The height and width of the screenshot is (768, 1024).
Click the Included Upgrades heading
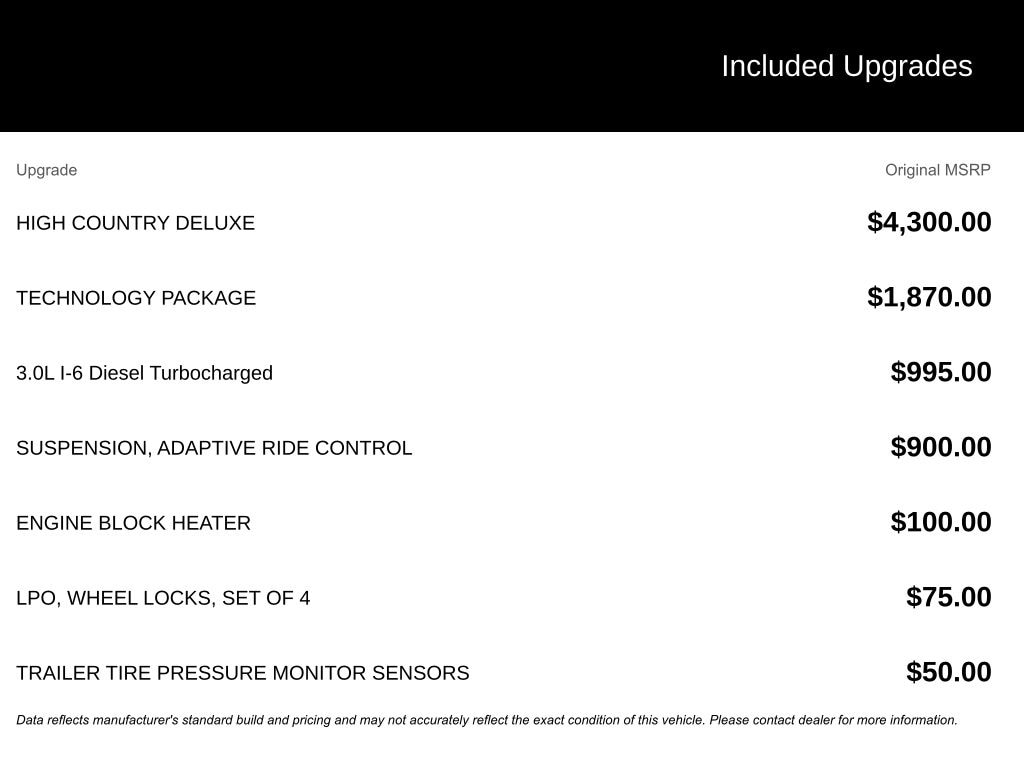coord(846,66)
